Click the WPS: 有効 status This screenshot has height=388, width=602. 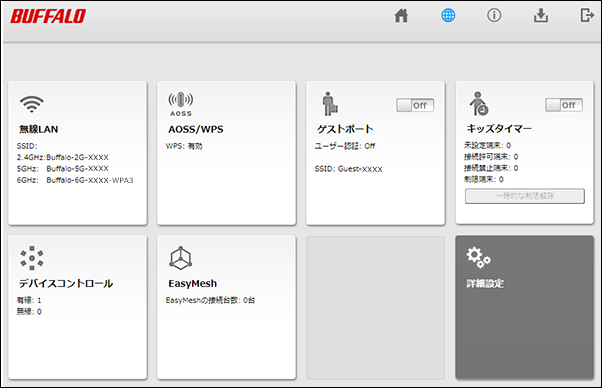click(184, 146)
